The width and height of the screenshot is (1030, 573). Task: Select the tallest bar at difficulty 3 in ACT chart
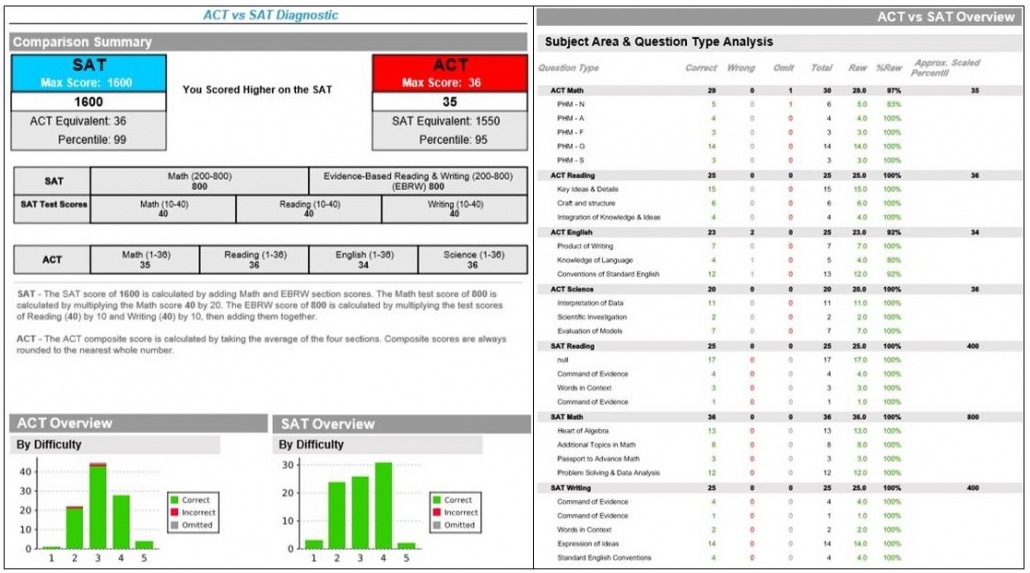point(98,506)
